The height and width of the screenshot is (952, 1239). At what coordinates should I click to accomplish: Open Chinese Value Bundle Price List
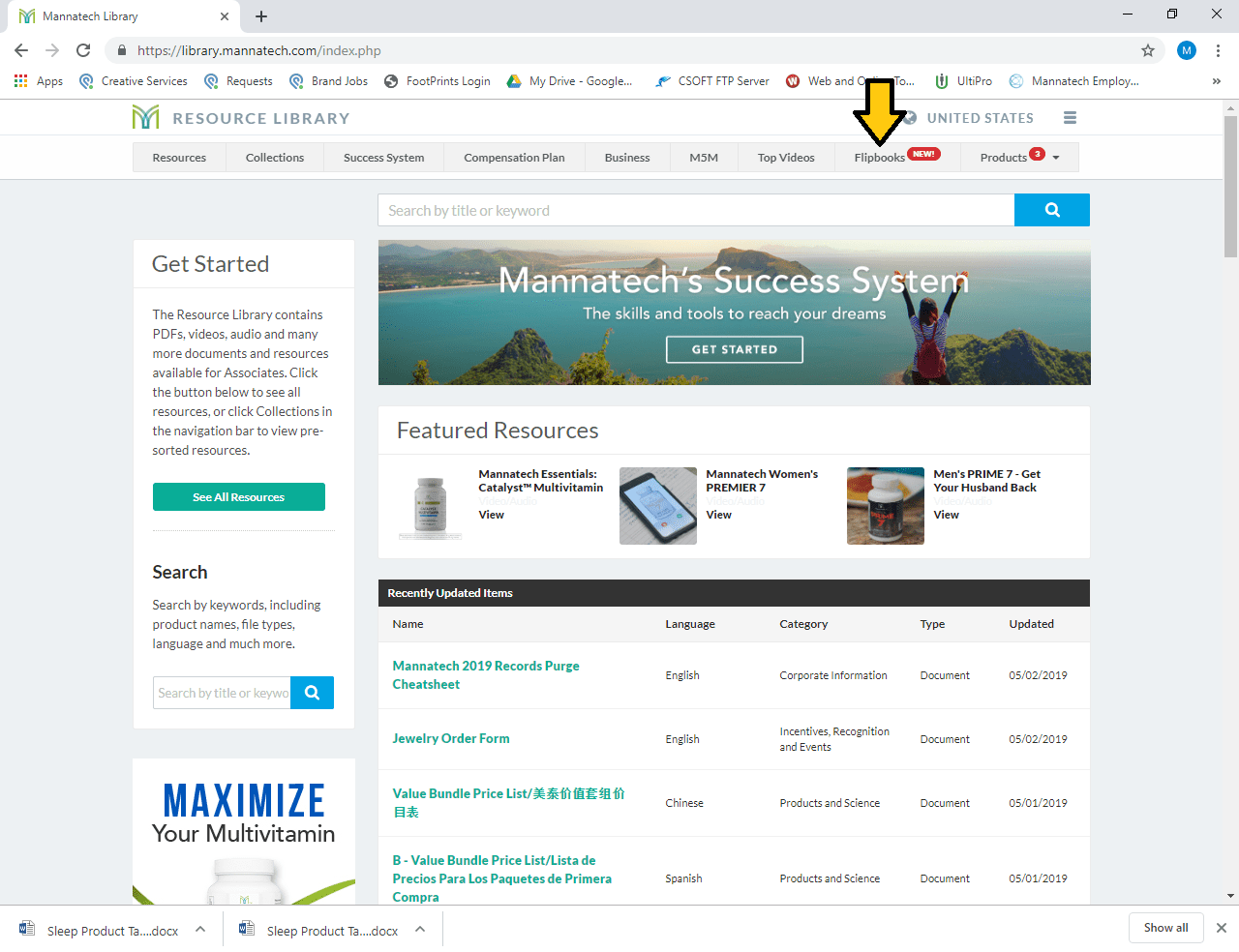(508, 802)
